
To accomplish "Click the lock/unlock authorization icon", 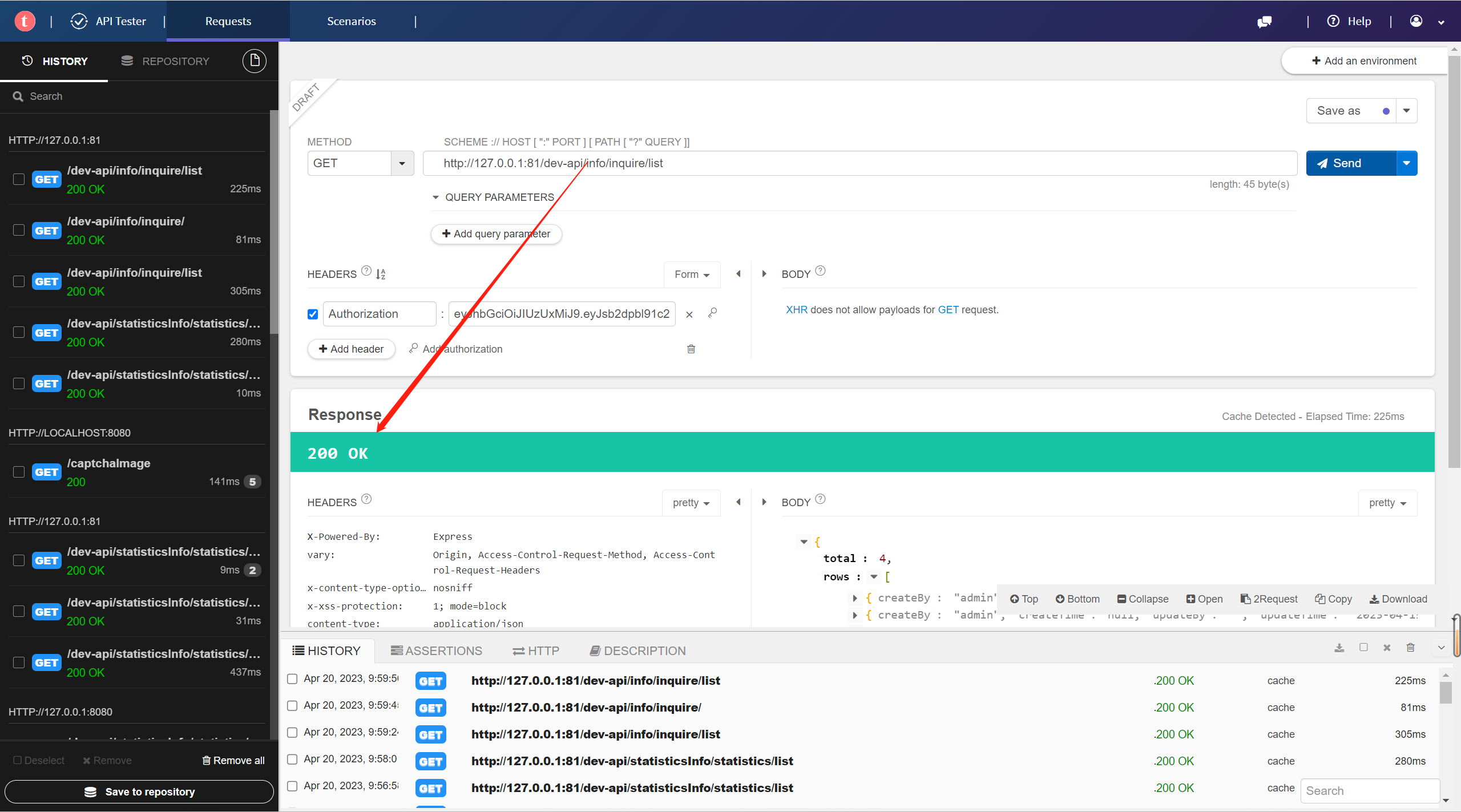I will pos(713,313).
